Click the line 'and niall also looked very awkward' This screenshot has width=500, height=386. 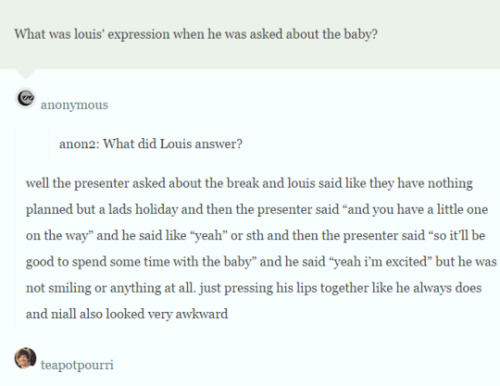click(127, 314)
